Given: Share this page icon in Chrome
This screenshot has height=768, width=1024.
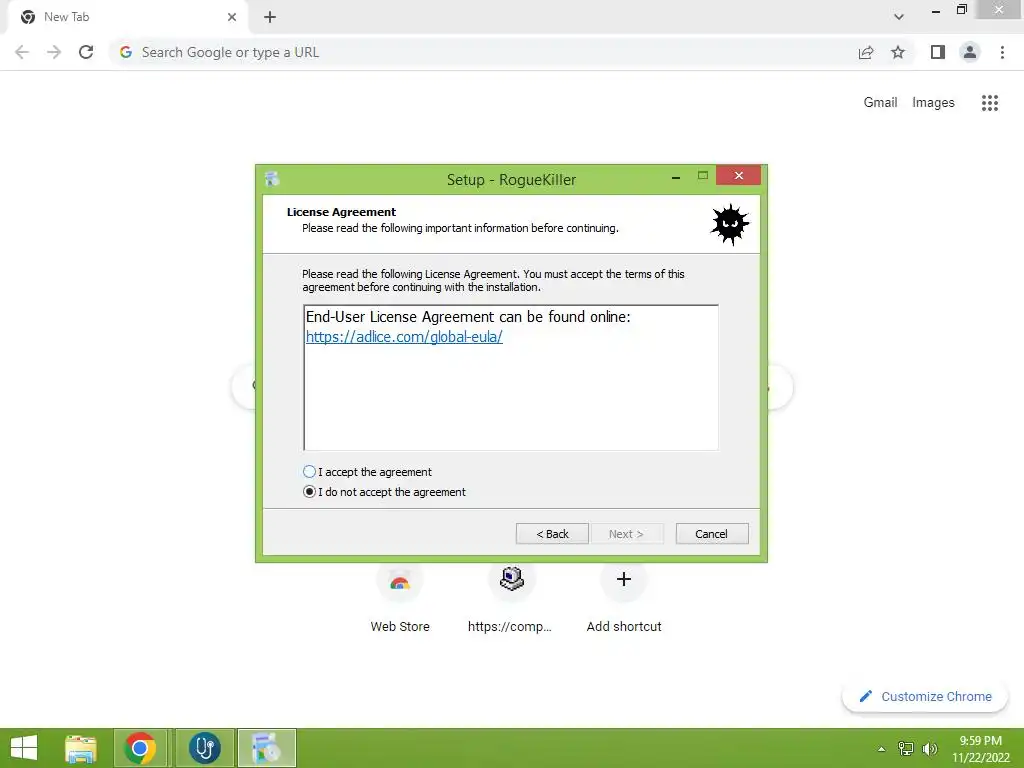Looking at the screenshot, I should pos(866,52).
